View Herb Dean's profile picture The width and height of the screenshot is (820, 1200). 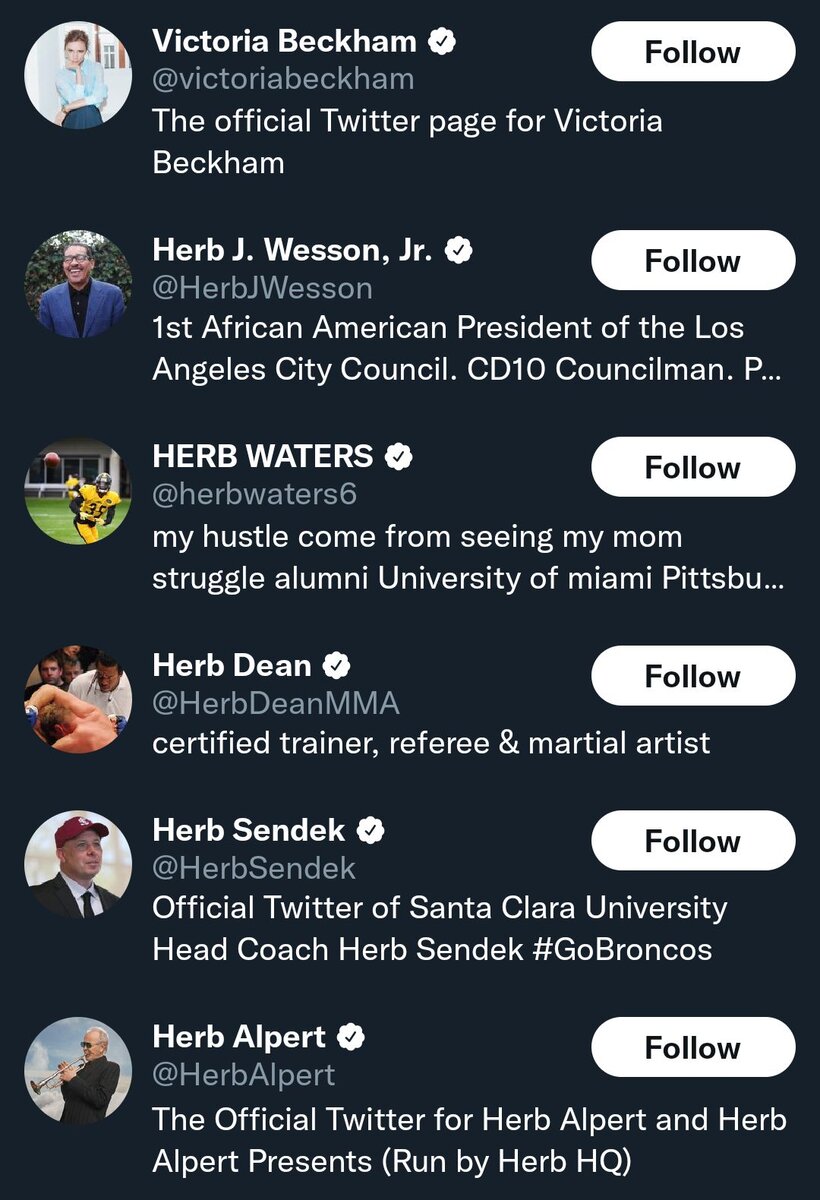tap(78, 699)
